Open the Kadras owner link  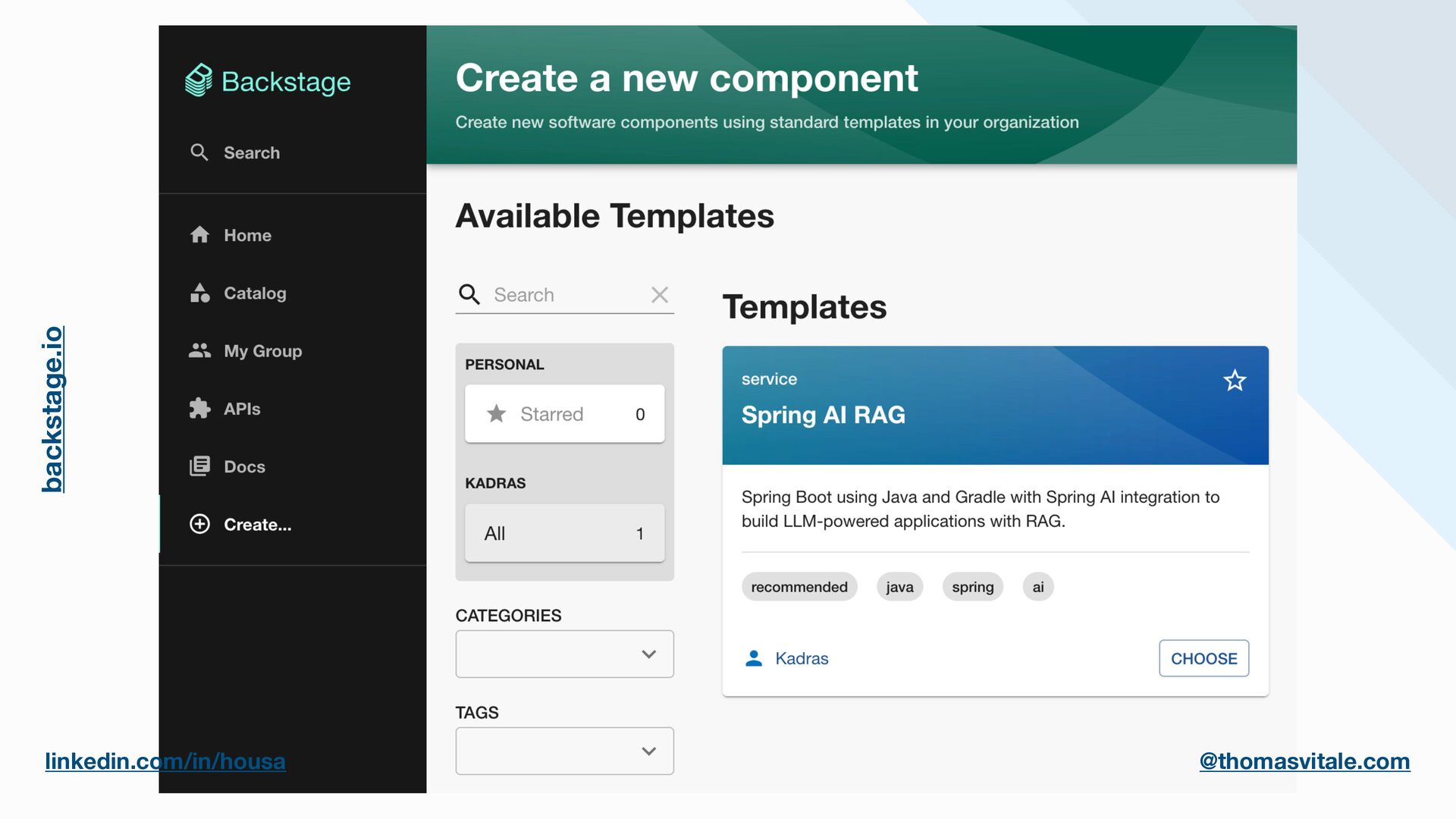801,658
